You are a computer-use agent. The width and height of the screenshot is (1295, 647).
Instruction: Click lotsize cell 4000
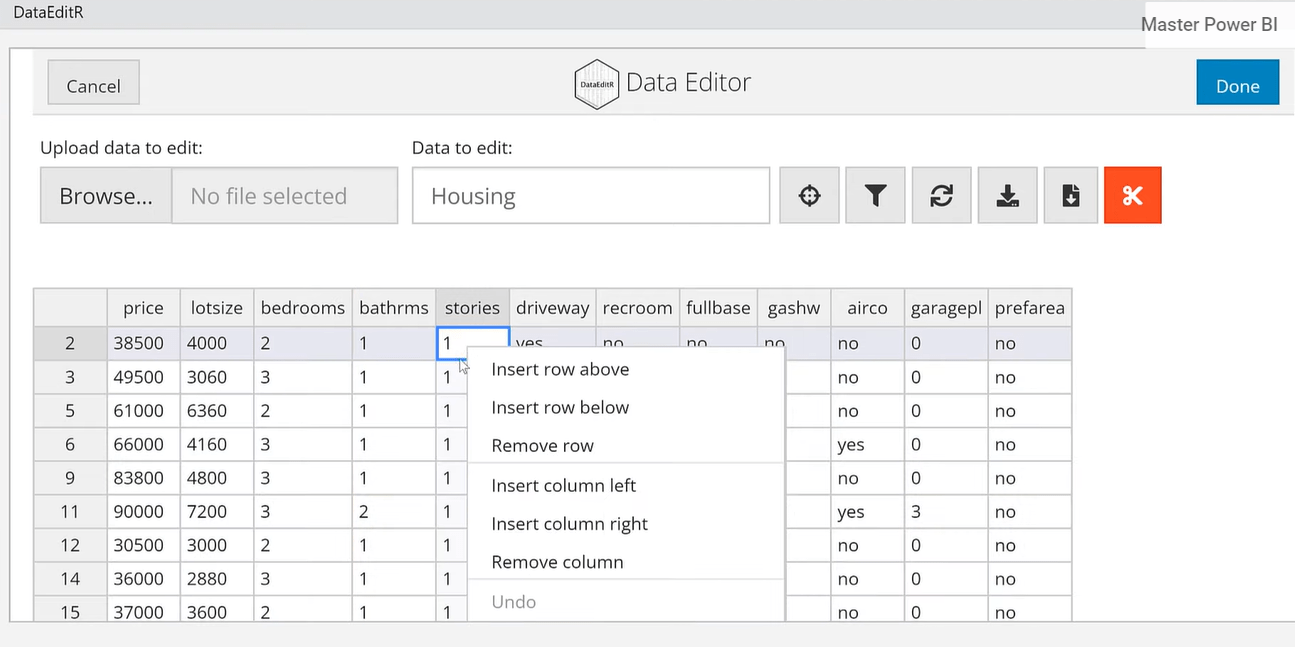tap(217, 343)
